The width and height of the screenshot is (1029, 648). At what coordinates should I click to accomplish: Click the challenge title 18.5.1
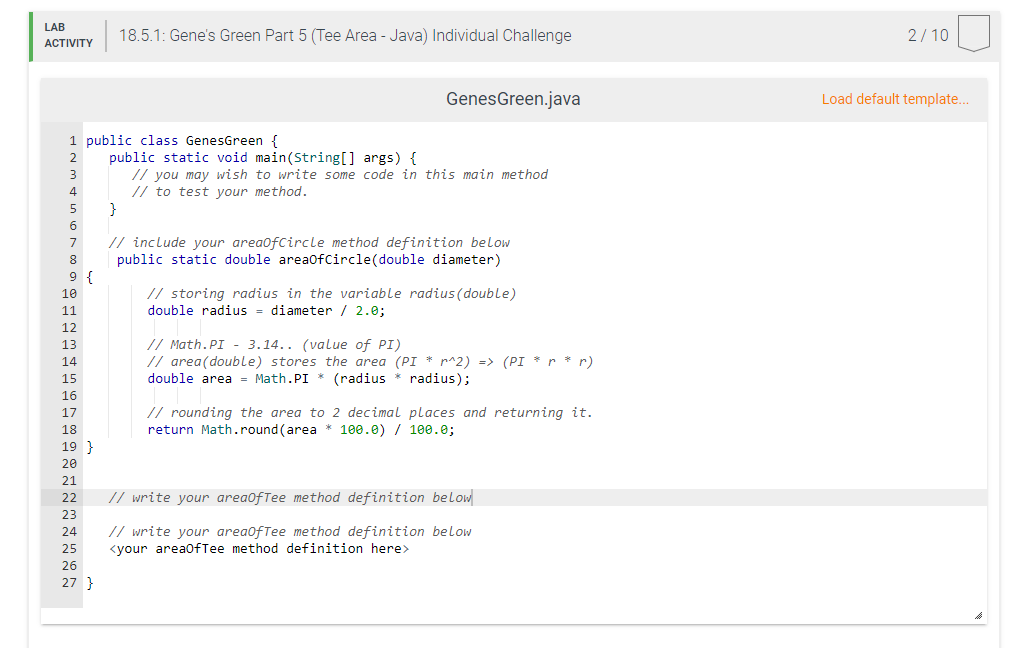(x=344, y=35)
